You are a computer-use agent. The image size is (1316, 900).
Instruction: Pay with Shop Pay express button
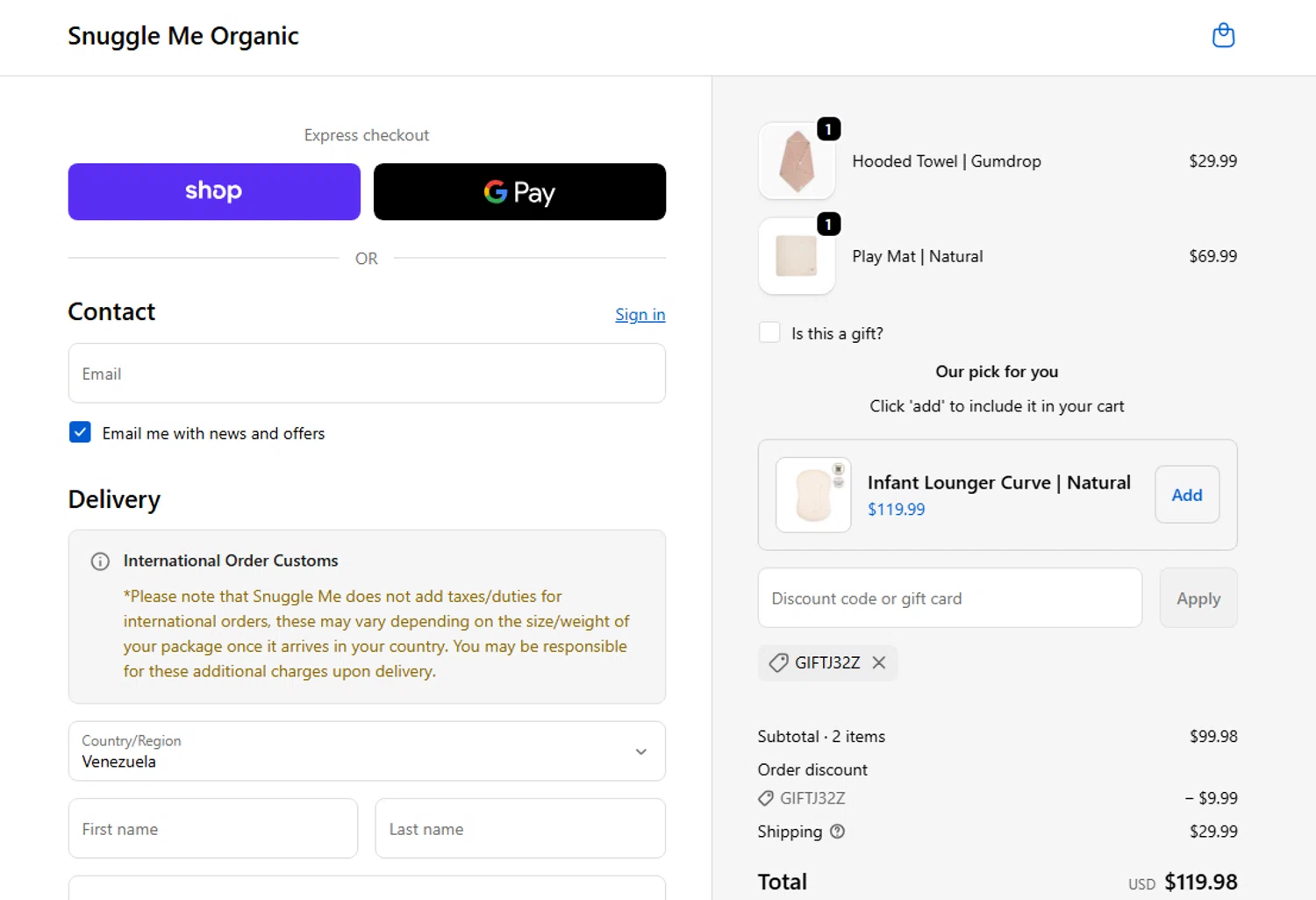pos(214,191)
